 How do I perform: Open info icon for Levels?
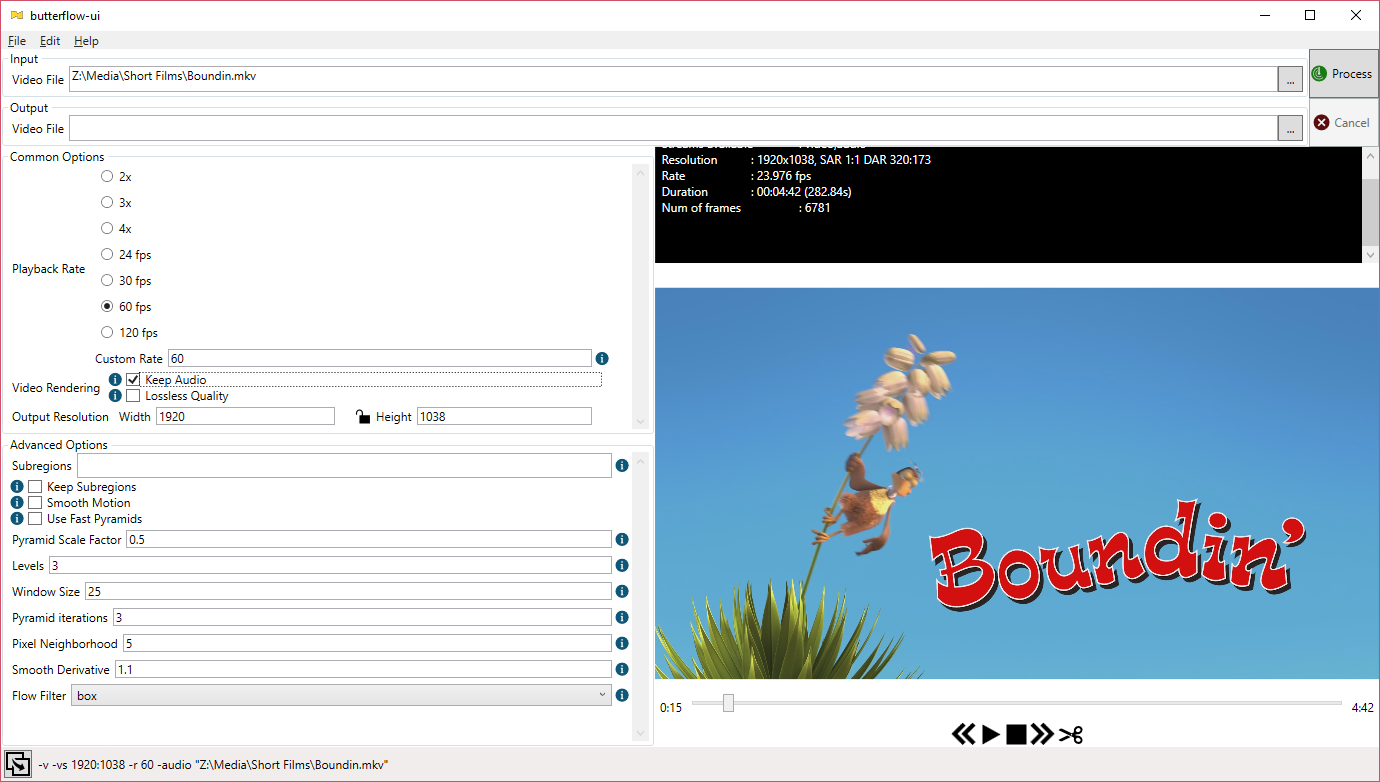tap(622, 566)
